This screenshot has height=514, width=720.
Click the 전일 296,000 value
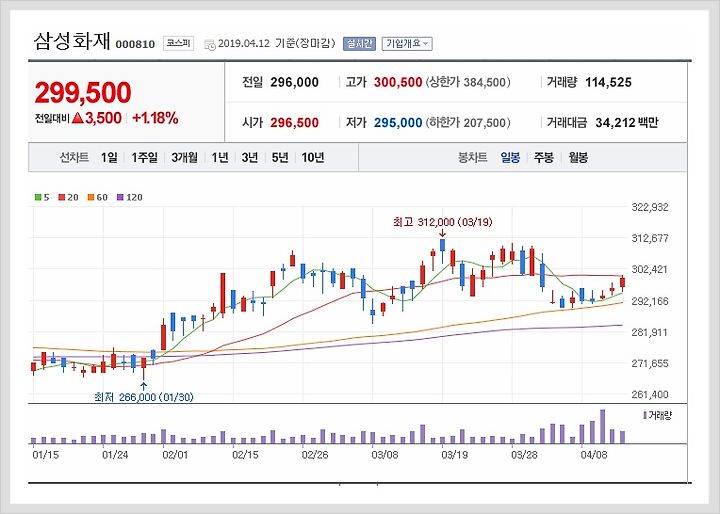294,83
